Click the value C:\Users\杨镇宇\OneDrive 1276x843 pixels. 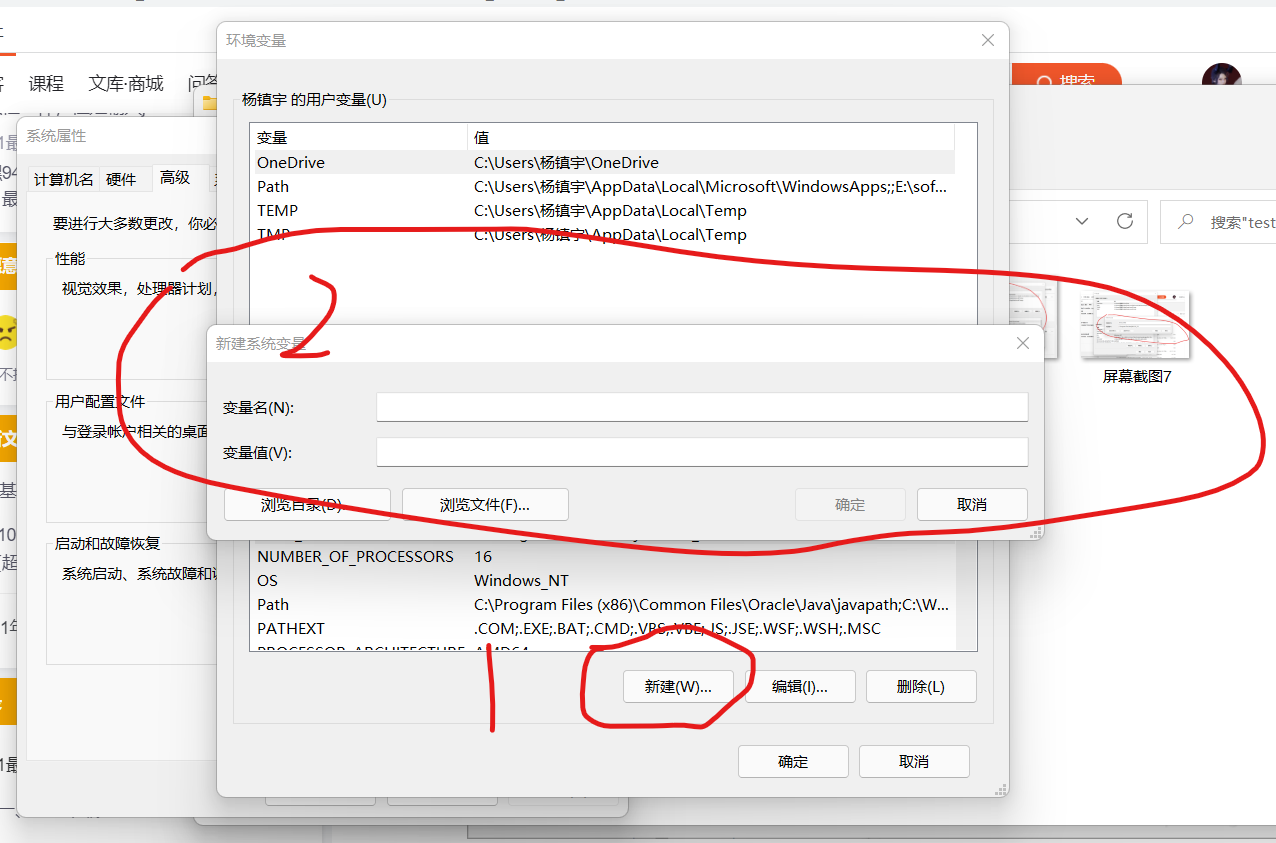(x=566, y=162)
